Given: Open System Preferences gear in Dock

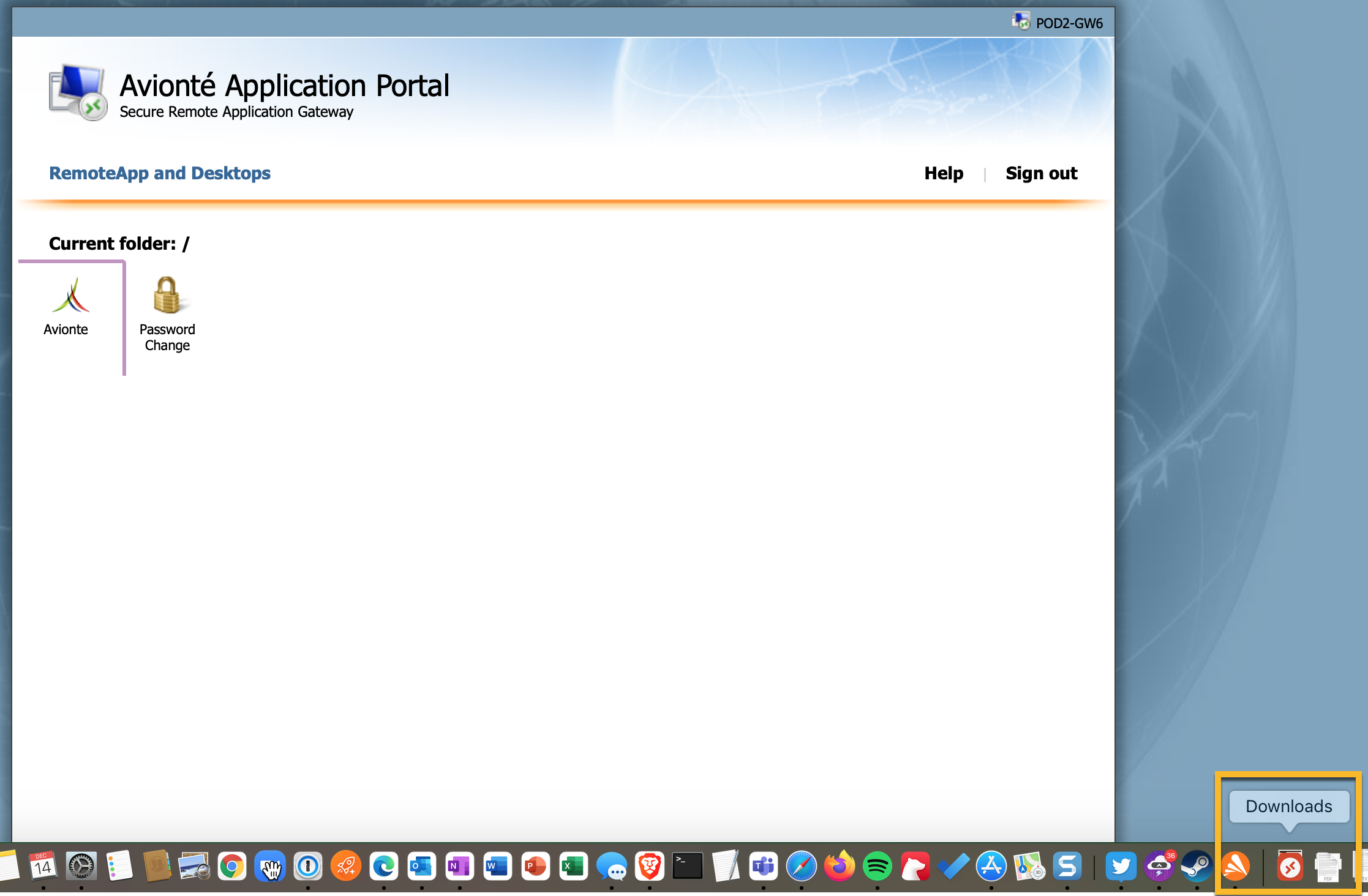Looking at the screenshot, I should coord(81,866).
